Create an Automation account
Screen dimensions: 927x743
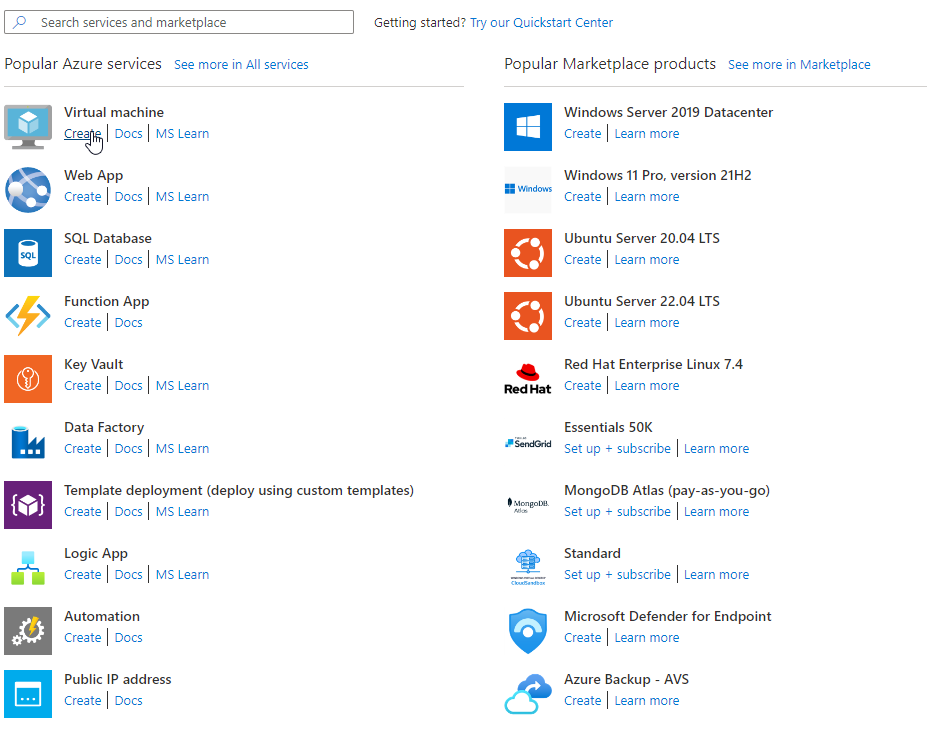83,638
